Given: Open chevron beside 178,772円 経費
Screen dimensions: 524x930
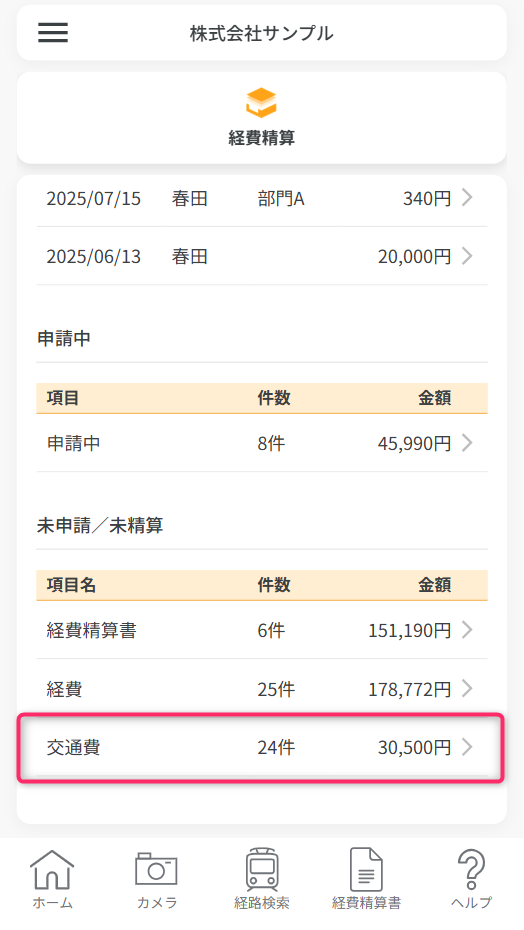Looking at the screenshot, I should tap(467, 689).
